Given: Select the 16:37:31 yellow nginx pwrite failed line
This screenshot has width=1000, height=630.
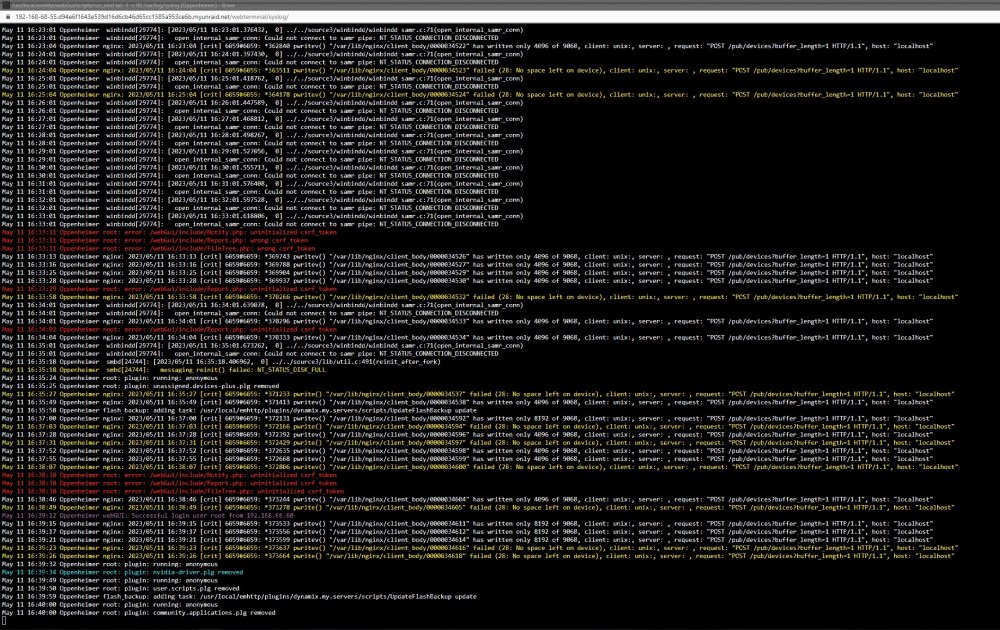Looking at the screenshot, I should coord(478,443).
